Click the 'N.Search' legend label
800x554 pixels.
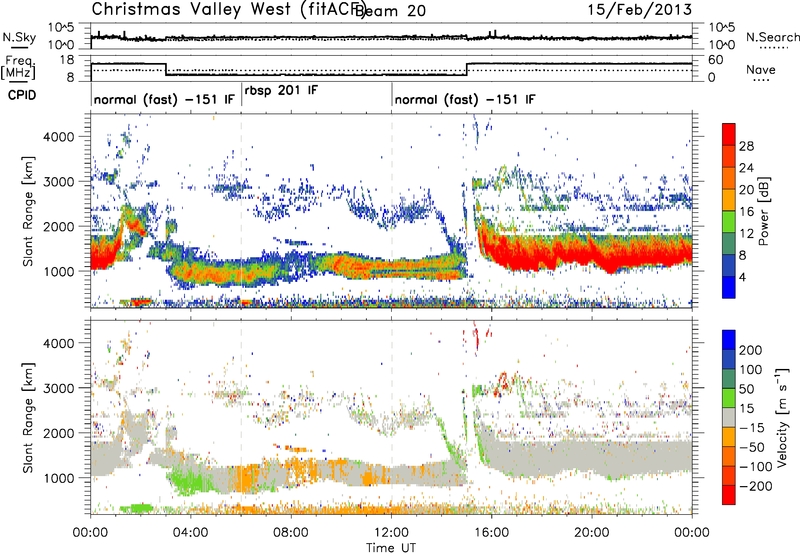coord(772,37)
